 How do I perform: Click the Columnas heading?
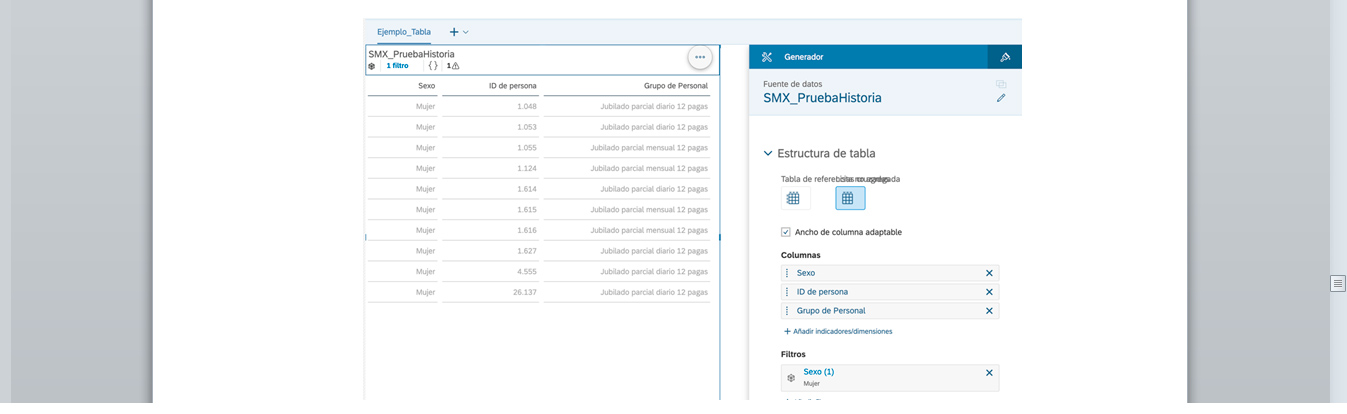pos(800,255)
